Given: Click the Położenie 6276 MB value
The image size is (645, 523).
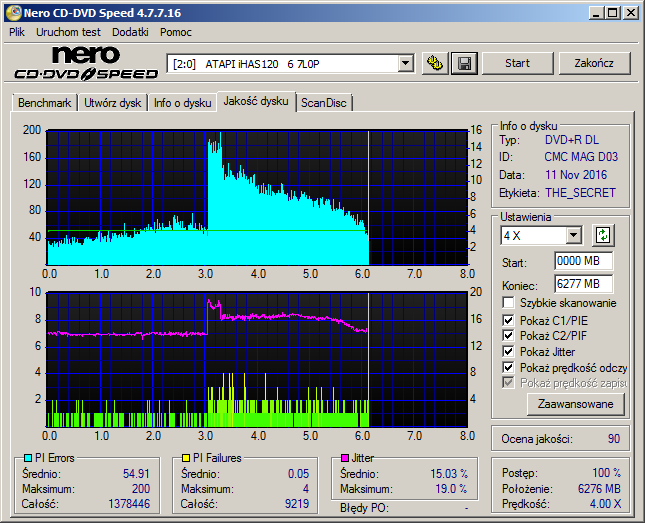Looking at the screenshot, I should 599,488.
